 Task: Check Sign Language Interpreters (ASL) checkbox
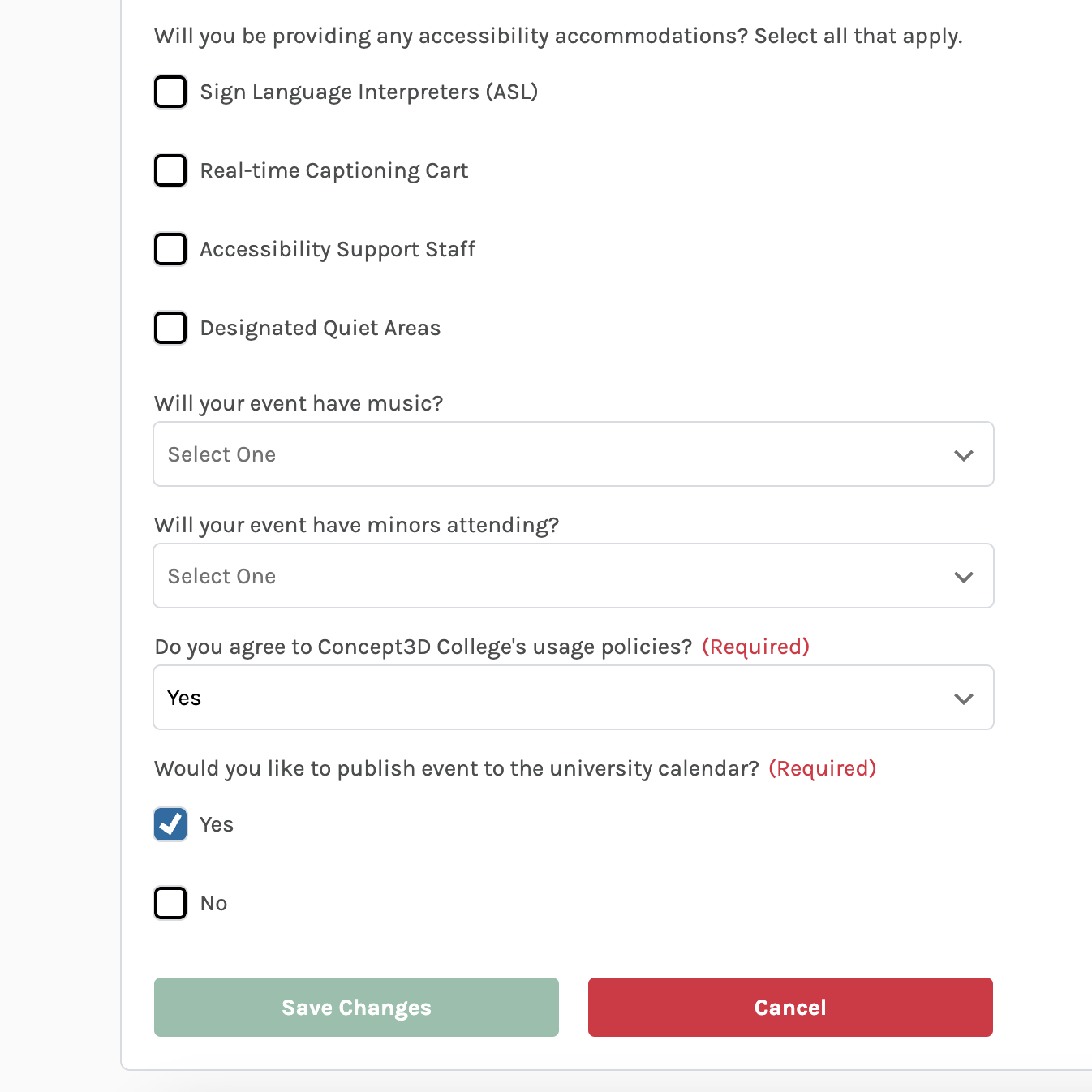click(170, 92)
